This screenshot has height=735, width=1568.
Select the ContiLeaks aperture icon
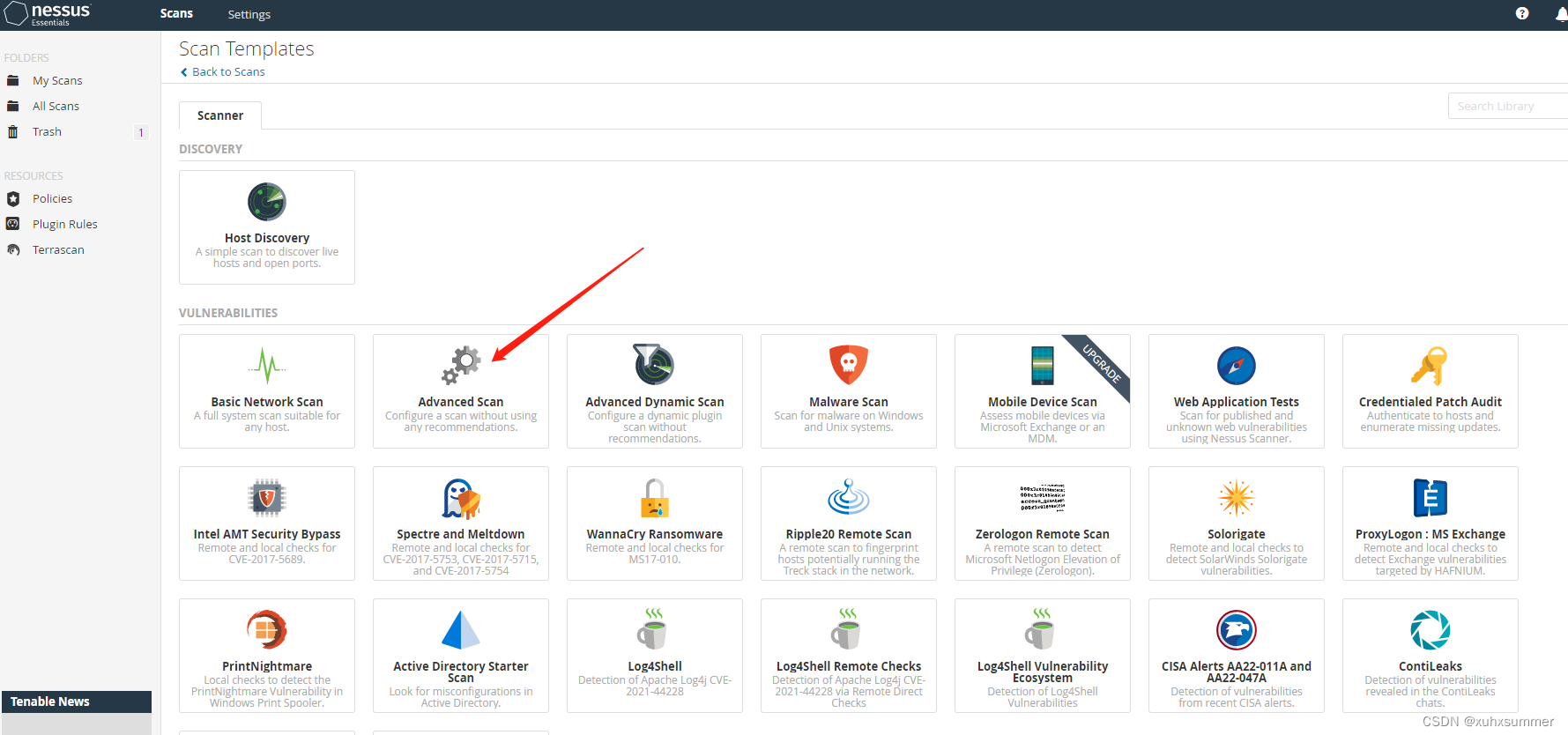(1431, 630)
